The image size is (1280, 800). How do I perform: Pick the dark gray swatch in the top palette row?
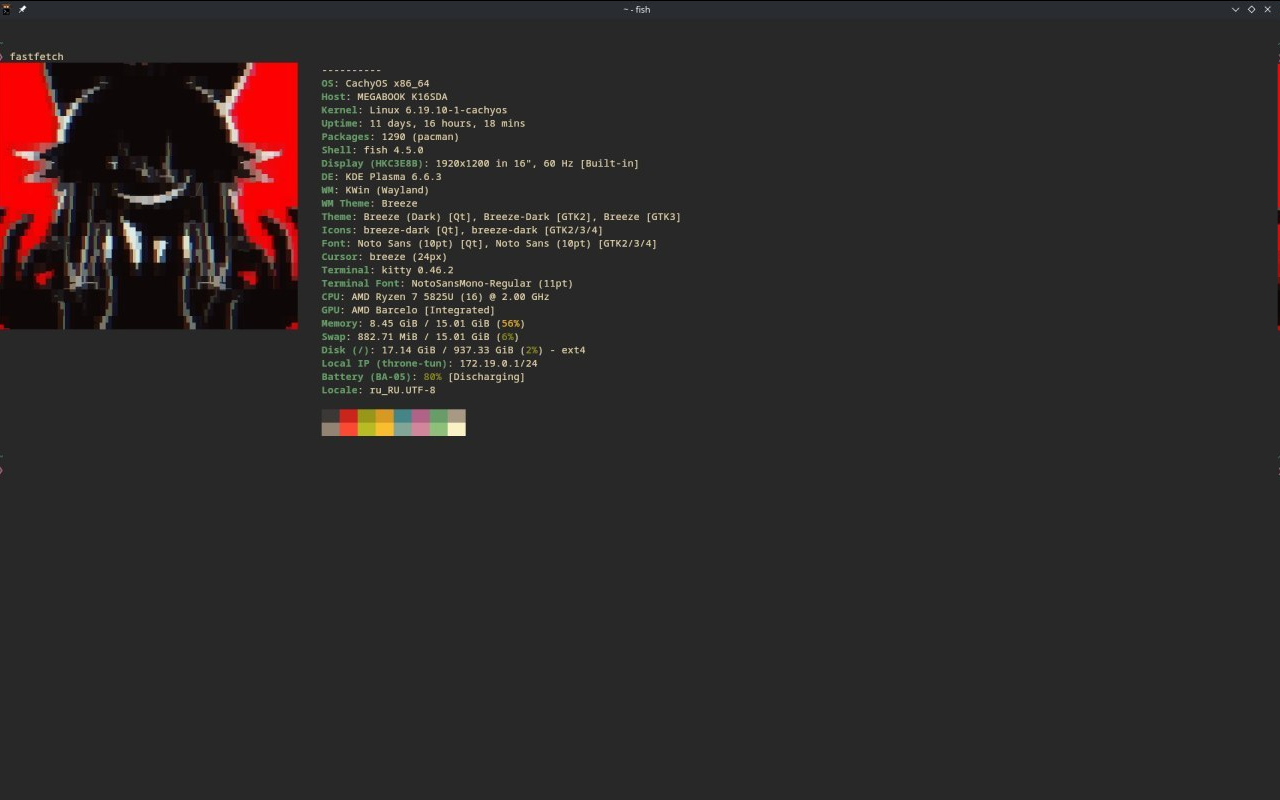pos(330,416)
